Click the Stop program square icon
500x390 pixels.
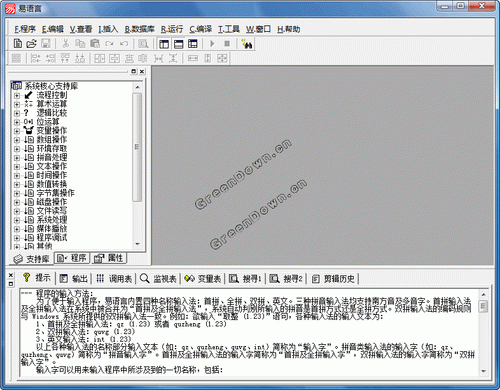tap(227, 44)
